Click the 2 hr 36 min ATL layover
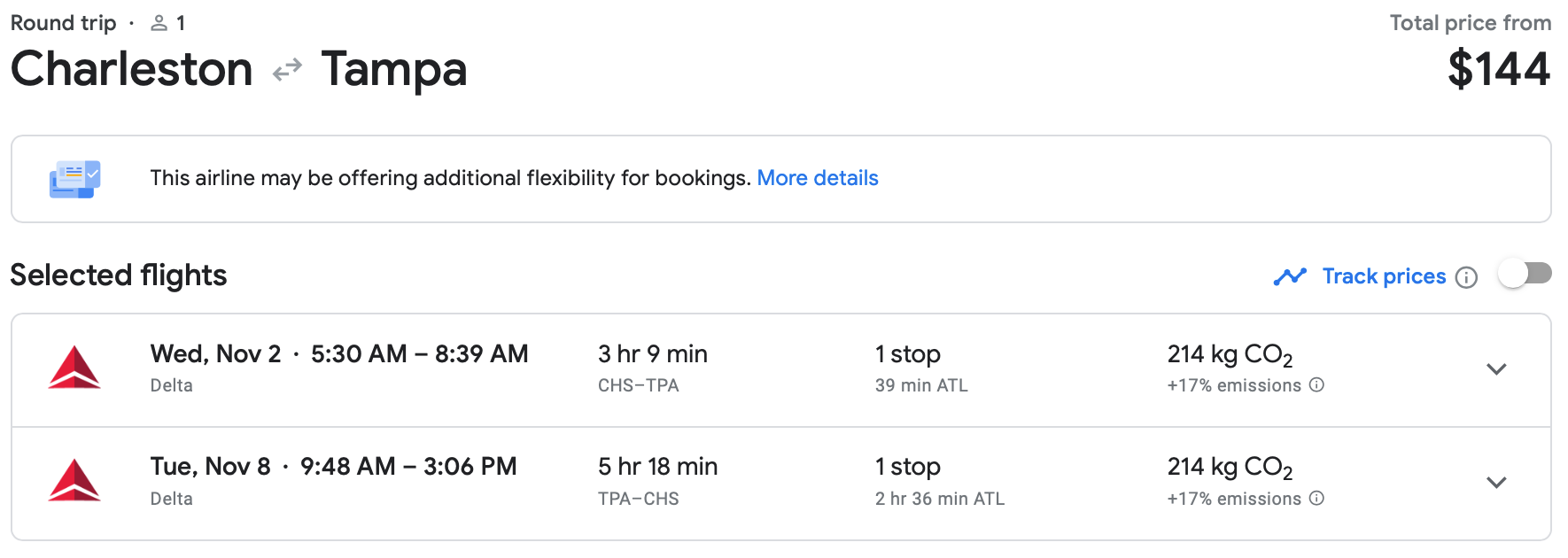The width and height of the screenshot is (1568, 558). [x=939, y=499]
